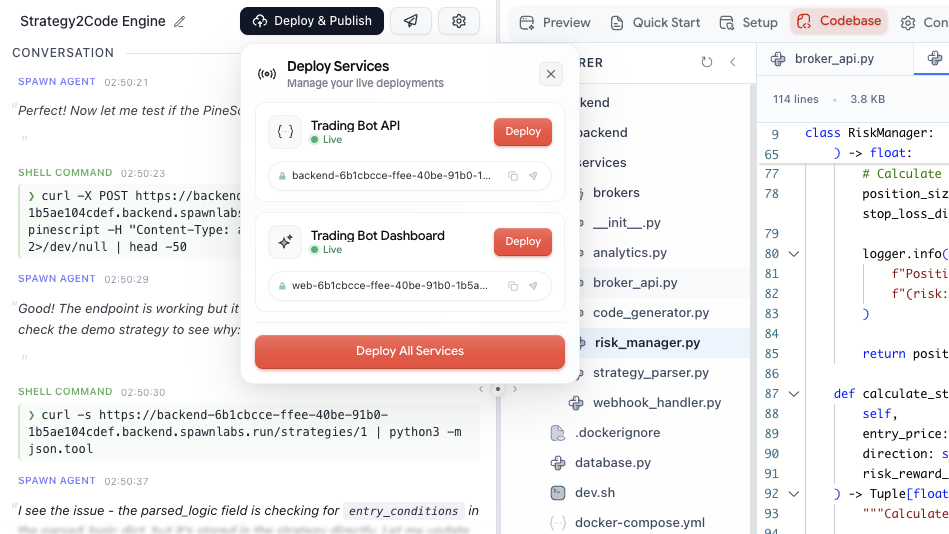
Task: Refresh the file explorer
Action: tap(707, 62)
